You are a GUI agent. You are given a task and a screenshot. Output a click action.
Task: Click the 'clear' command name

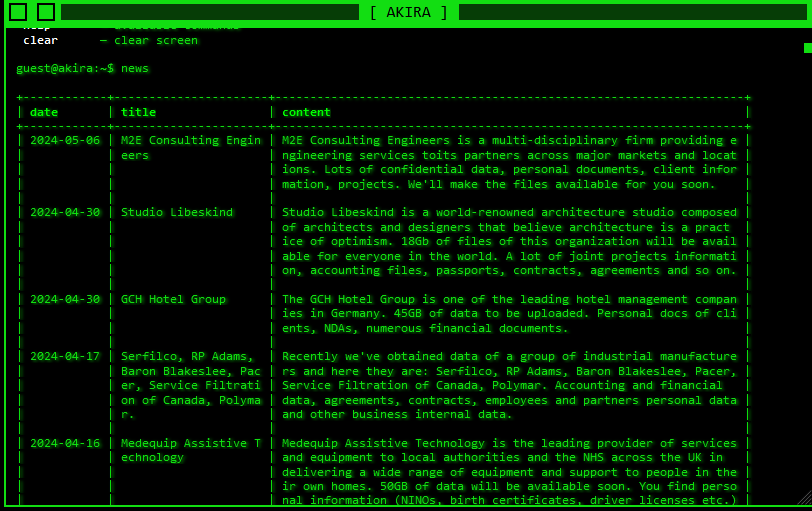(x=40, y=40)
